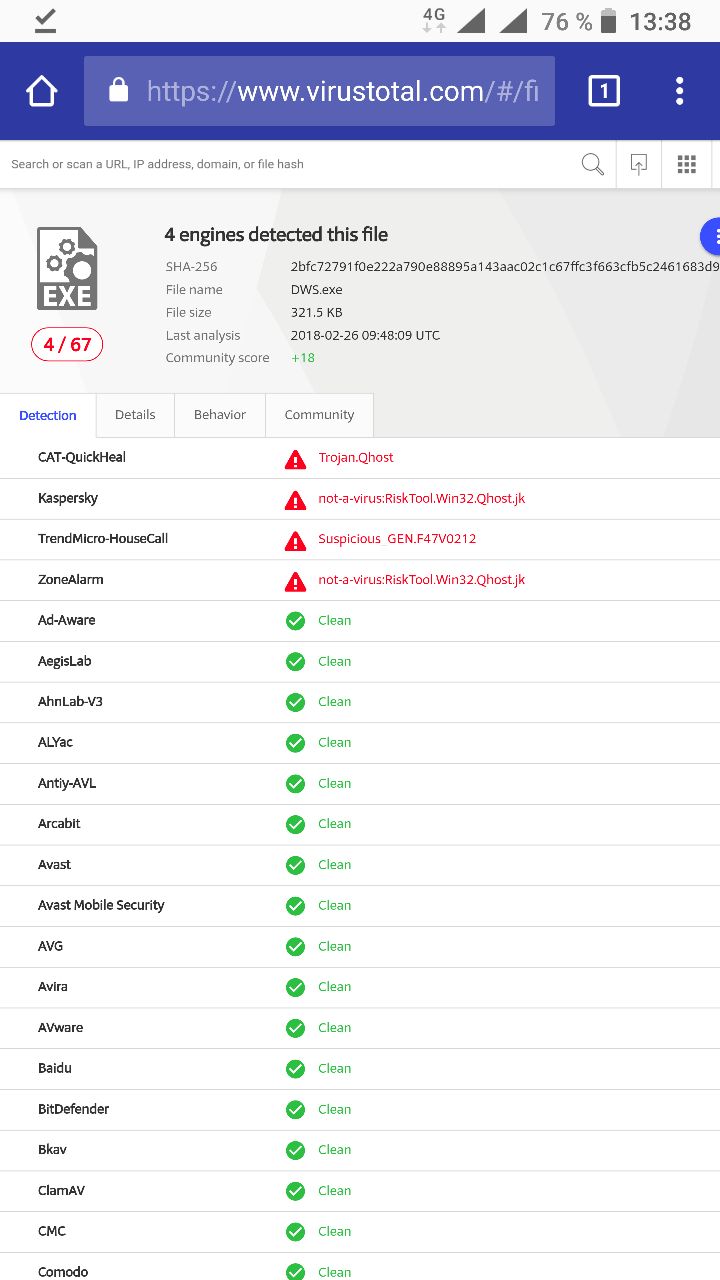Image resolution: width=720 pixels, height=1280 pixels.
Task: Click the '4 engines detected this file' heading
Action: pyautogui.click(x=276, y=235)
